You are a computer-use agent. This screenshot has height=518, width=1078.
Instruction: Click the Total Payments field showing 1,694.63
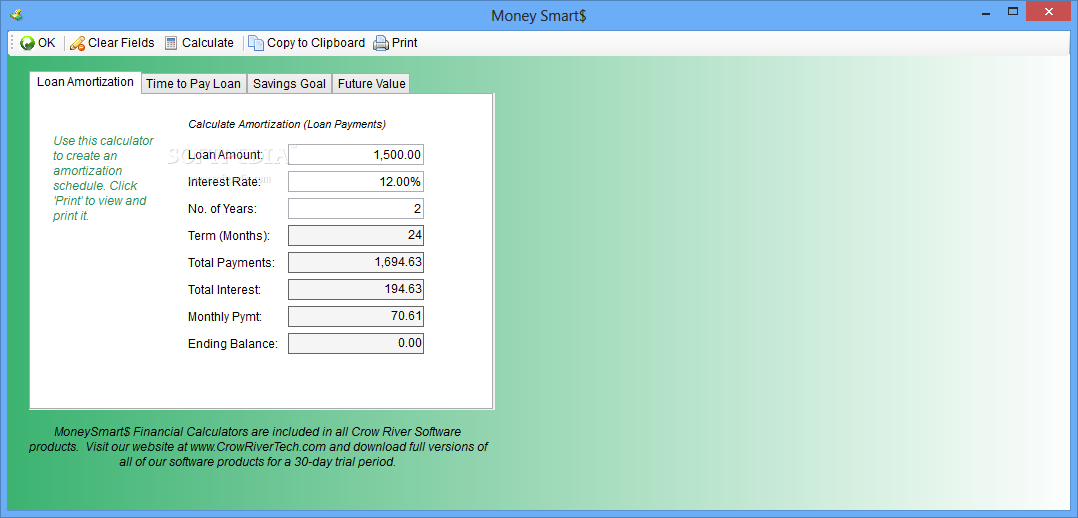355,262
